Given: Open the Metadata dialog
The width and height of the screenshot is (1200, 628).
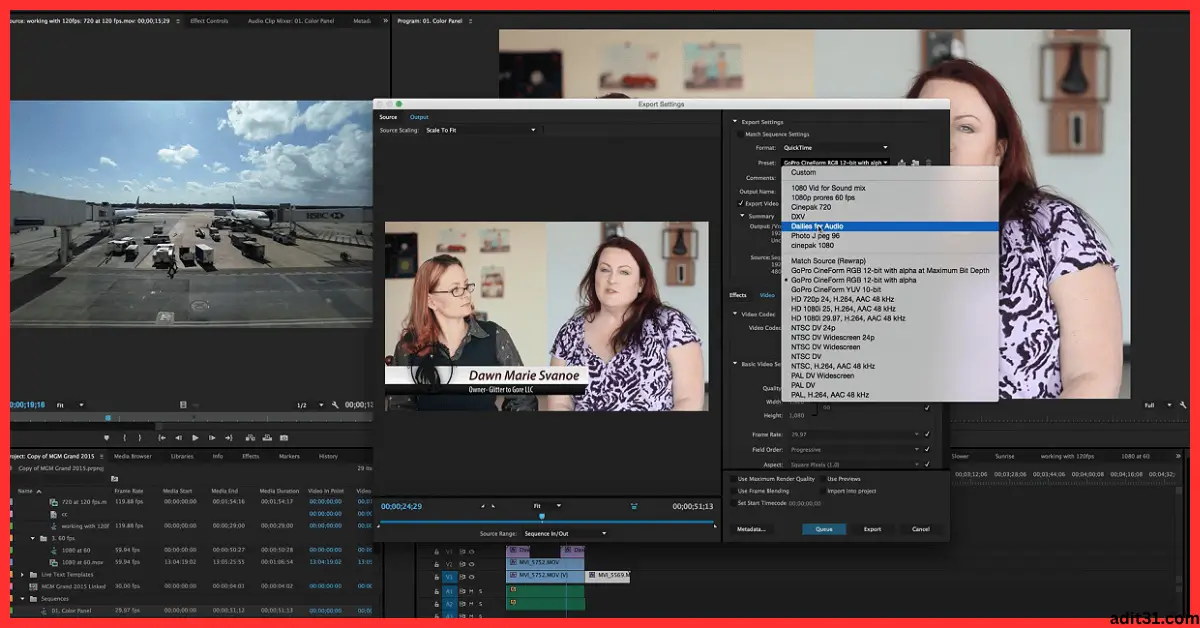Looking at the screenshot, I should click(752, 529).
